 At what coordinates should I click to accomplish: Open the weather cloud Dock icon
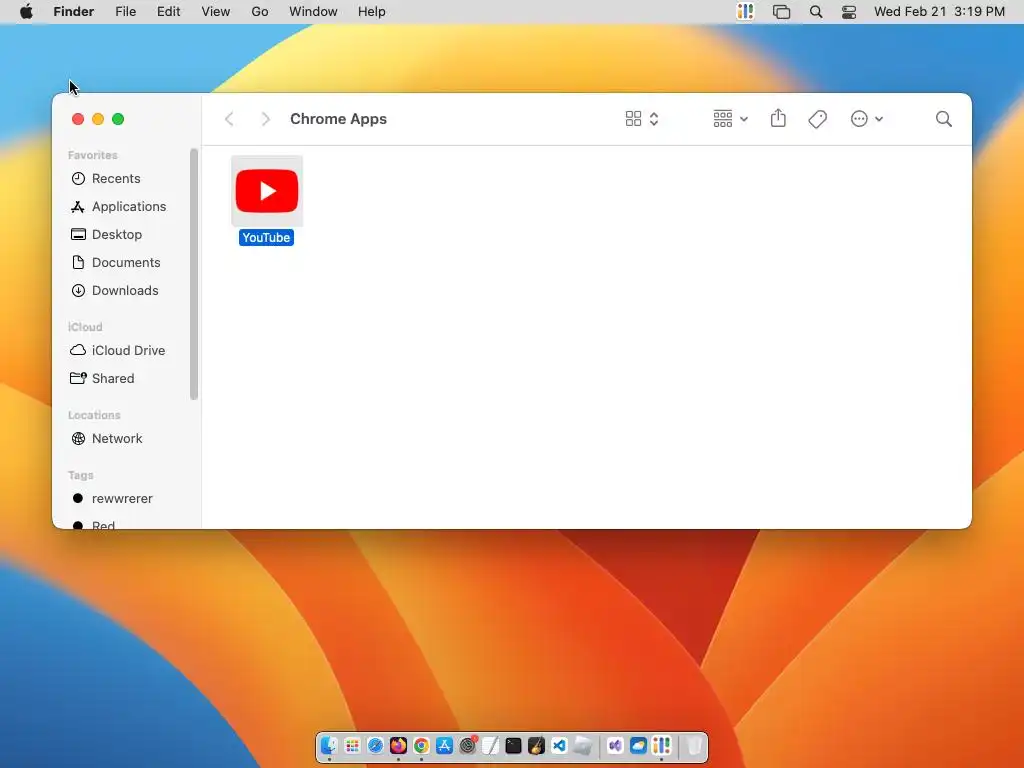click(x=638, y=745)
